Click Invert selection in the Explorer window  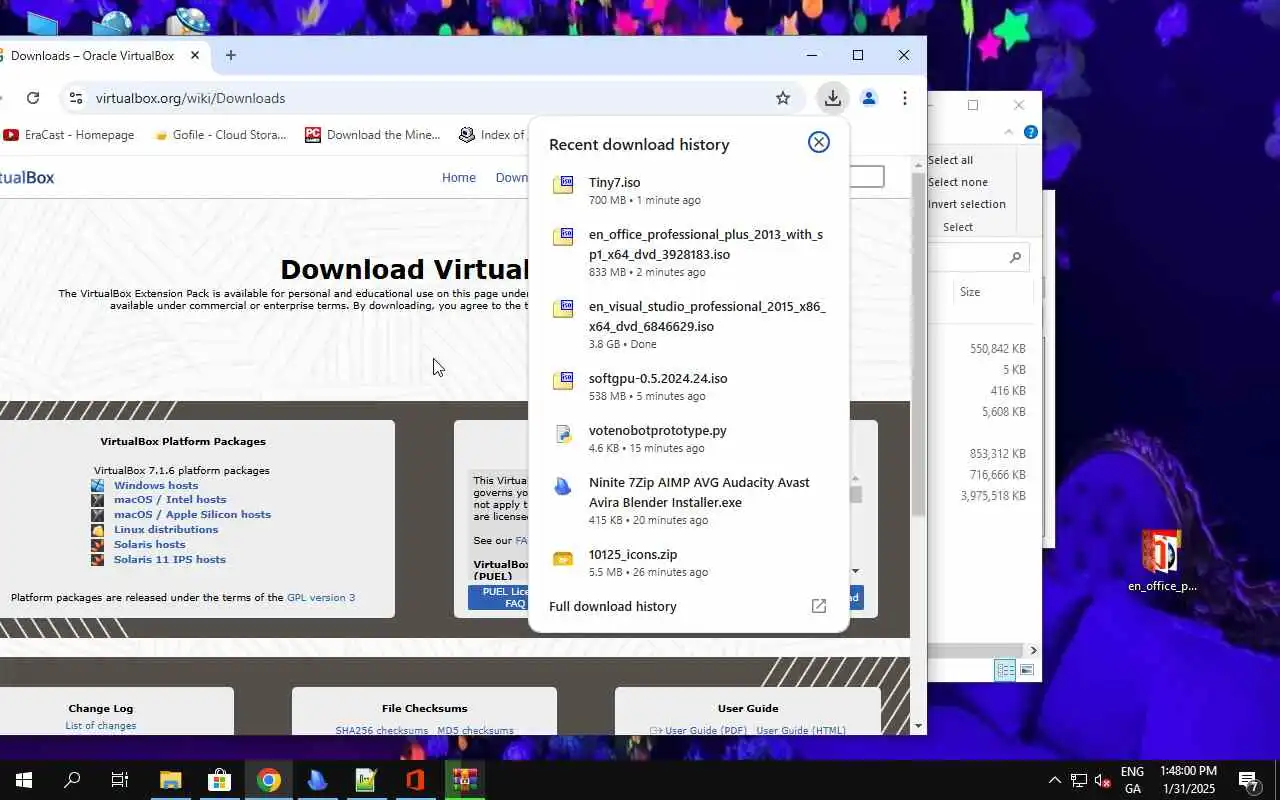tap(966, 204)
